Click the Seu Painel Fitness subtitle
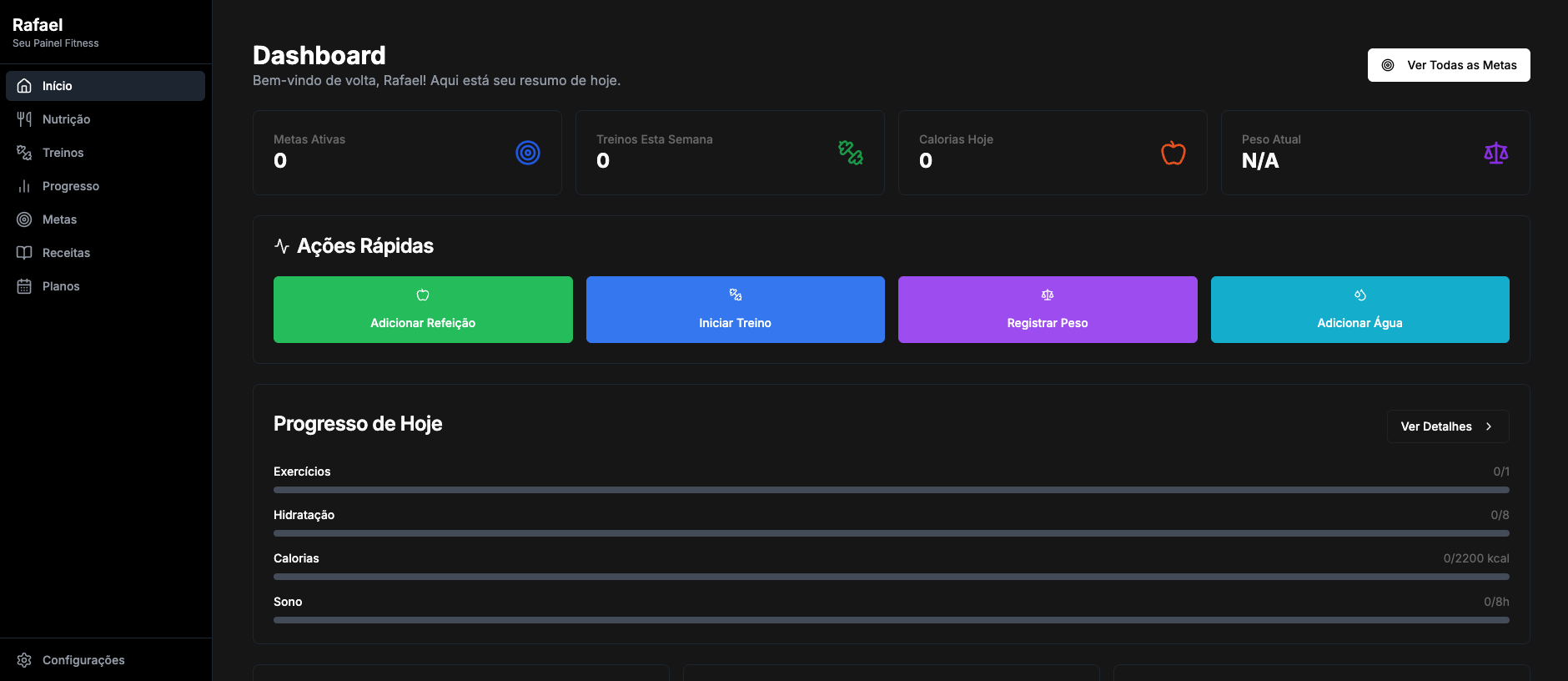 pos(56,43)
